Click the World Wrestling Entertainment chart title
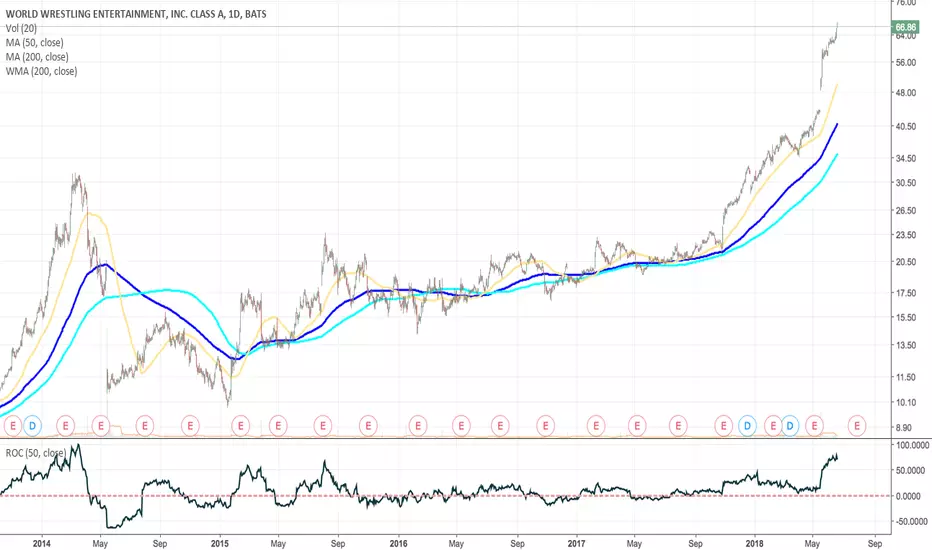Viewport: 932px width, 550px height. coord(136,14)
